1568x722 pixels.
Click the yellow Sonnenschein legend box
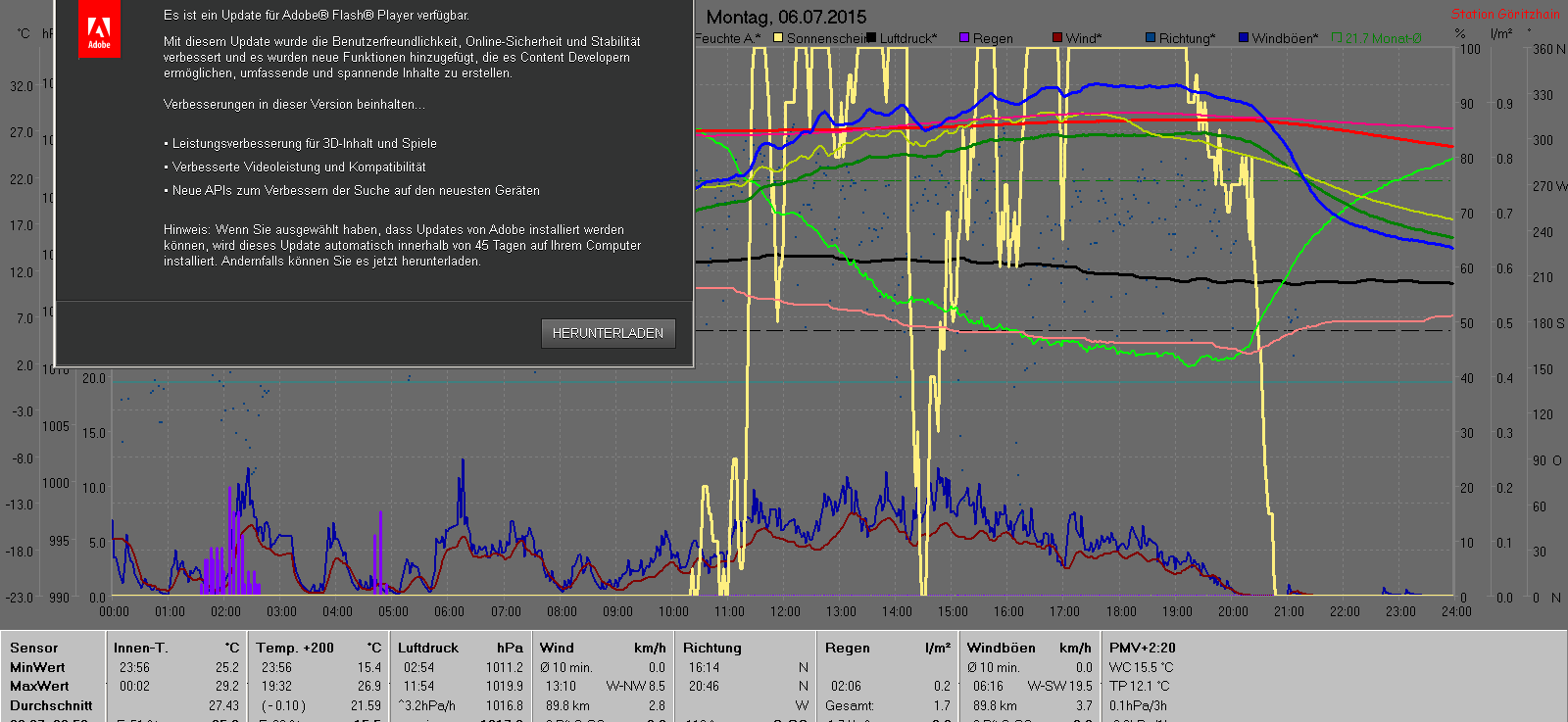point(778,38)
